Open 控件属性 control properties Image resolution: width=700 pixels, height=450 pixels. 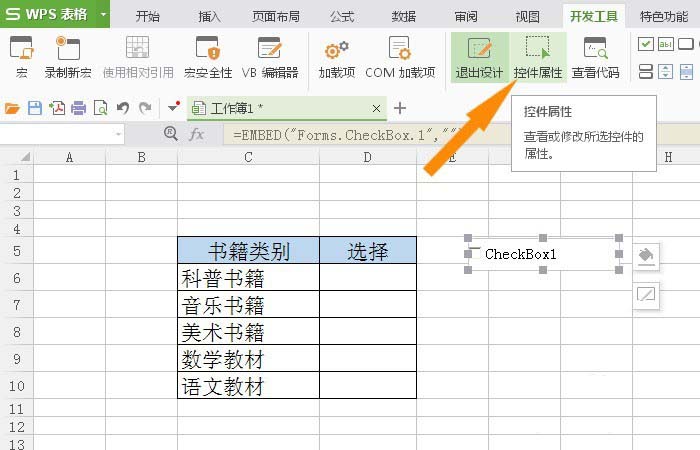click(x=538, y=50)
